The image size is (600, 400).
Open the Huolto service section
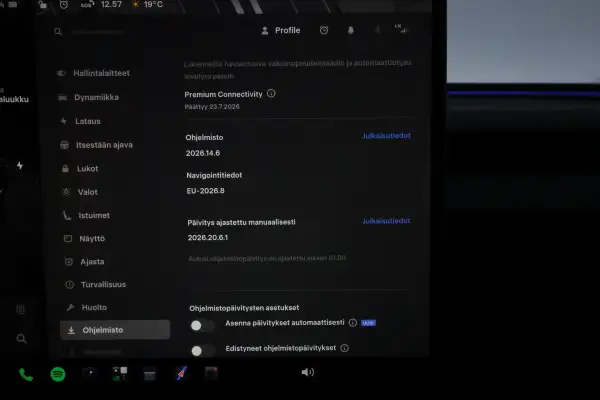point(87,307)
